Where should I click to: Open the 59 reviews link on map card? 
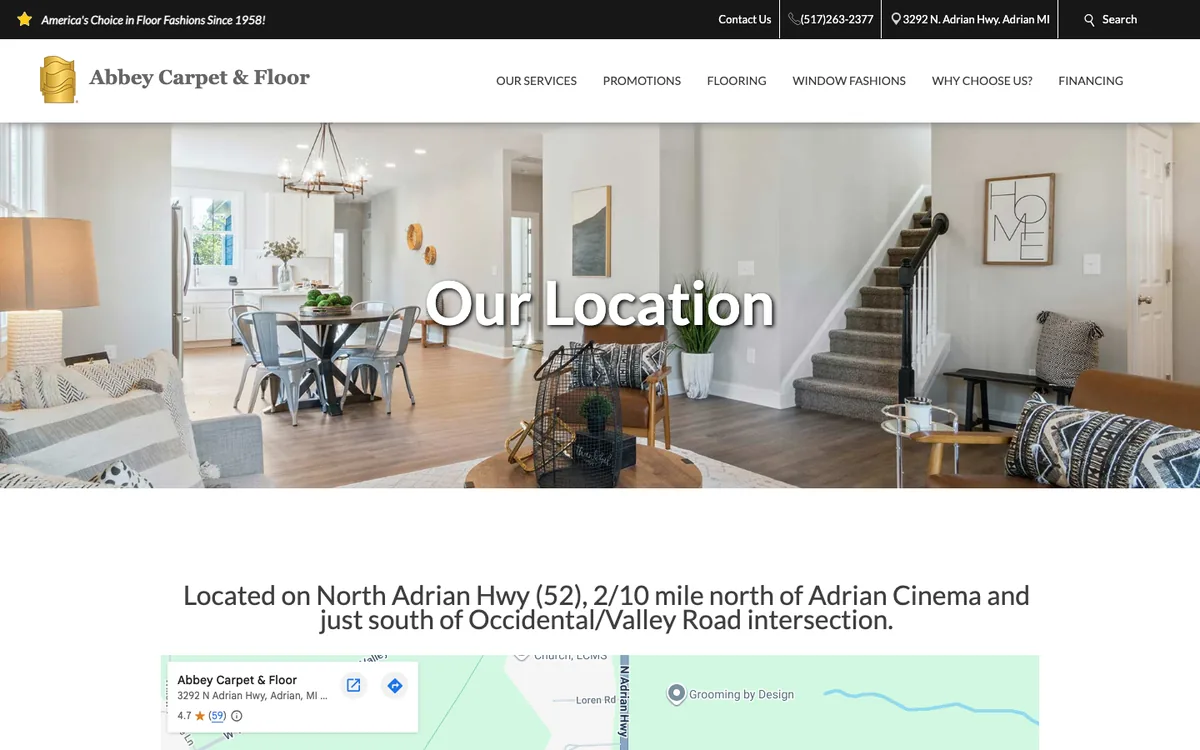point(217,716)
